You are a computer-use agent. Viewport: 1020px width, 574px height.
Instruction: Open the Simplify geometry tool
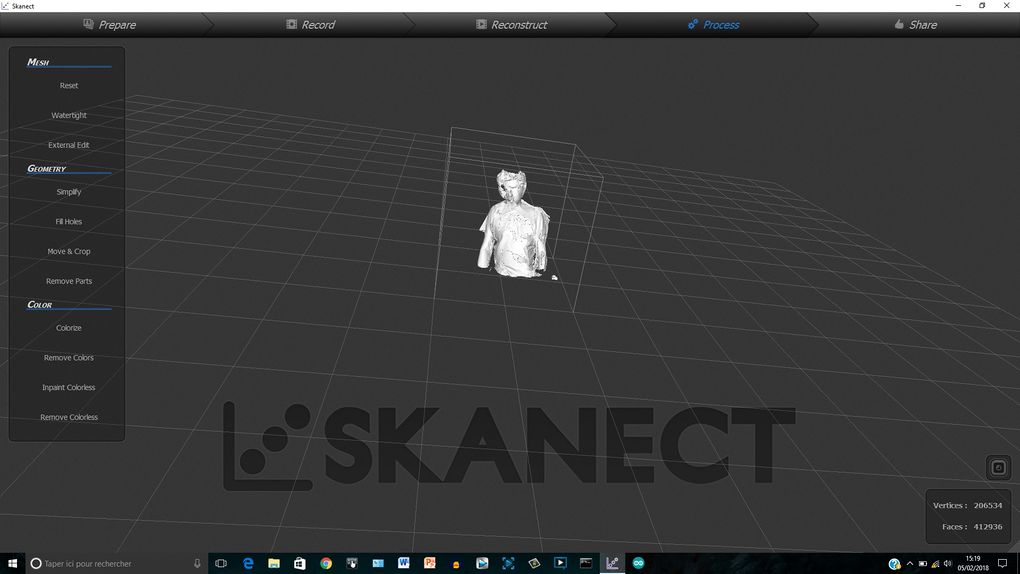(69, 192)
